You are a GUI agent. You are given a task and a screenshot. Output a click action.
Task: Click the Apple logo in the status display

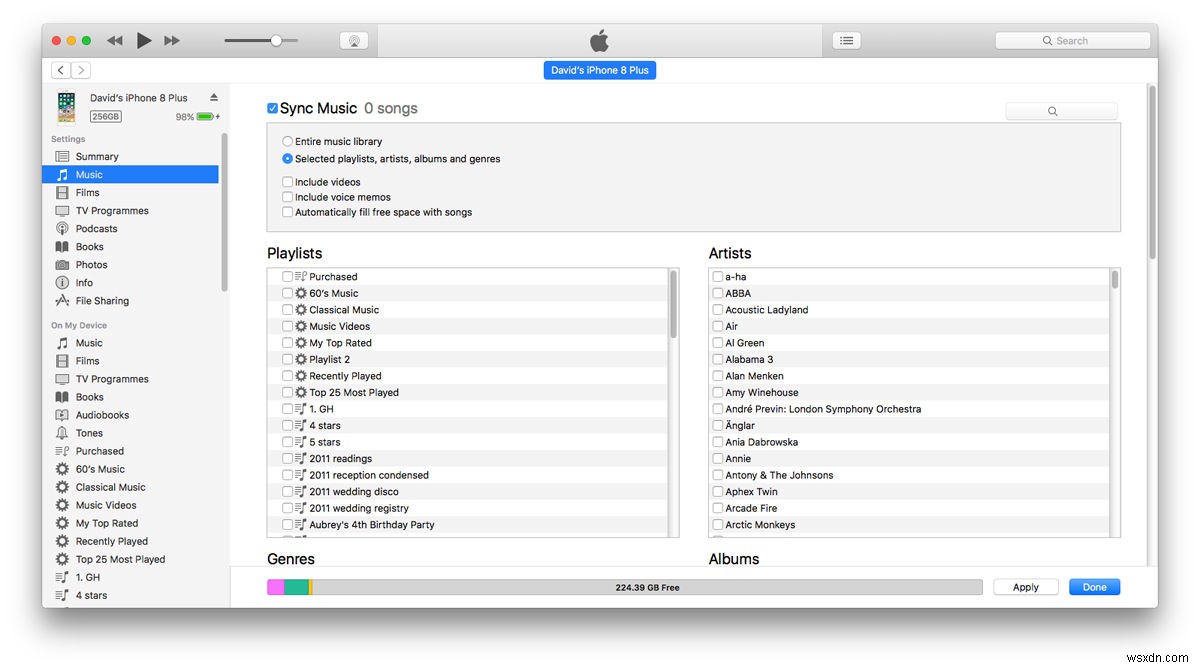pos(599,40)
